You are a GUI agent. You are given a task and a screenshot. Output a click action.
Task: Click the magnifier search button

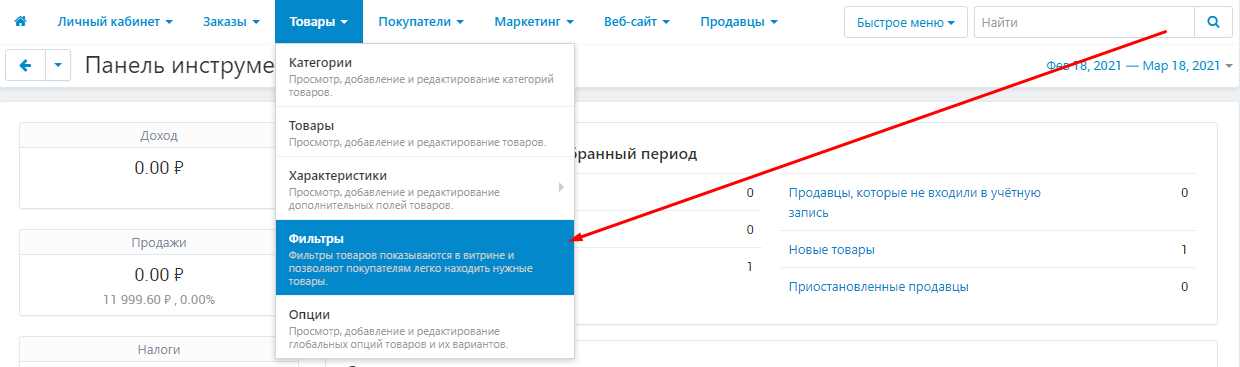pyautogui.click(x=1213, y=21)
